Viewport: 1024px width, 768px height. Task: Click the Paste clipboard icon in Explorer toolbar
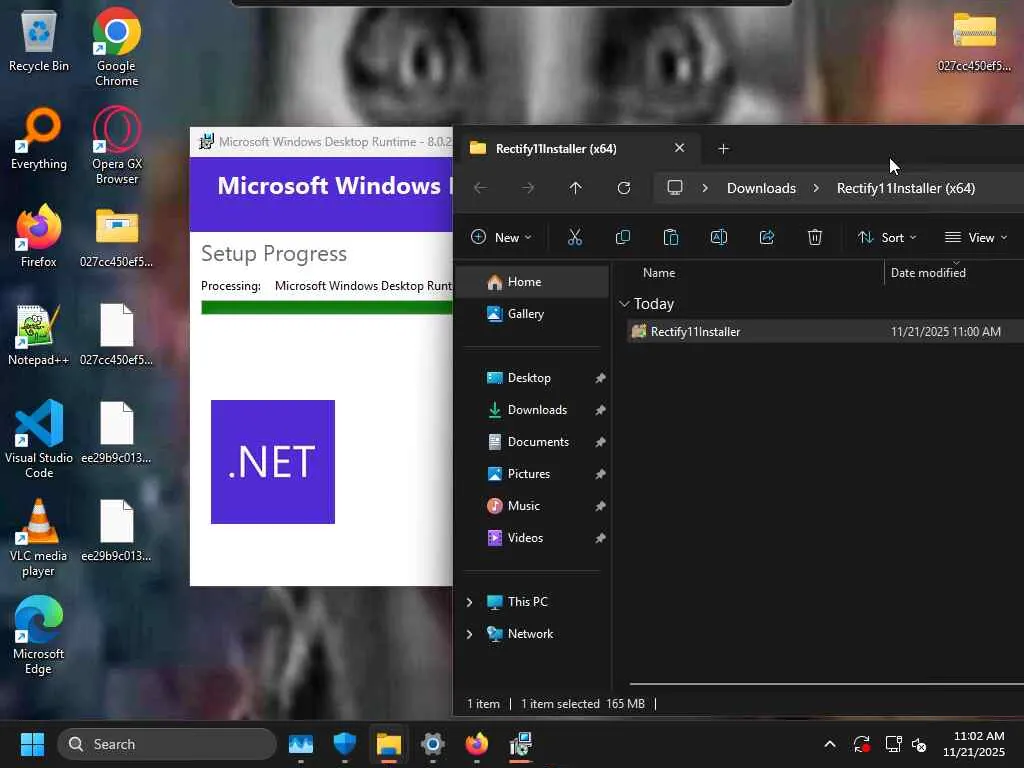point(671,237)
